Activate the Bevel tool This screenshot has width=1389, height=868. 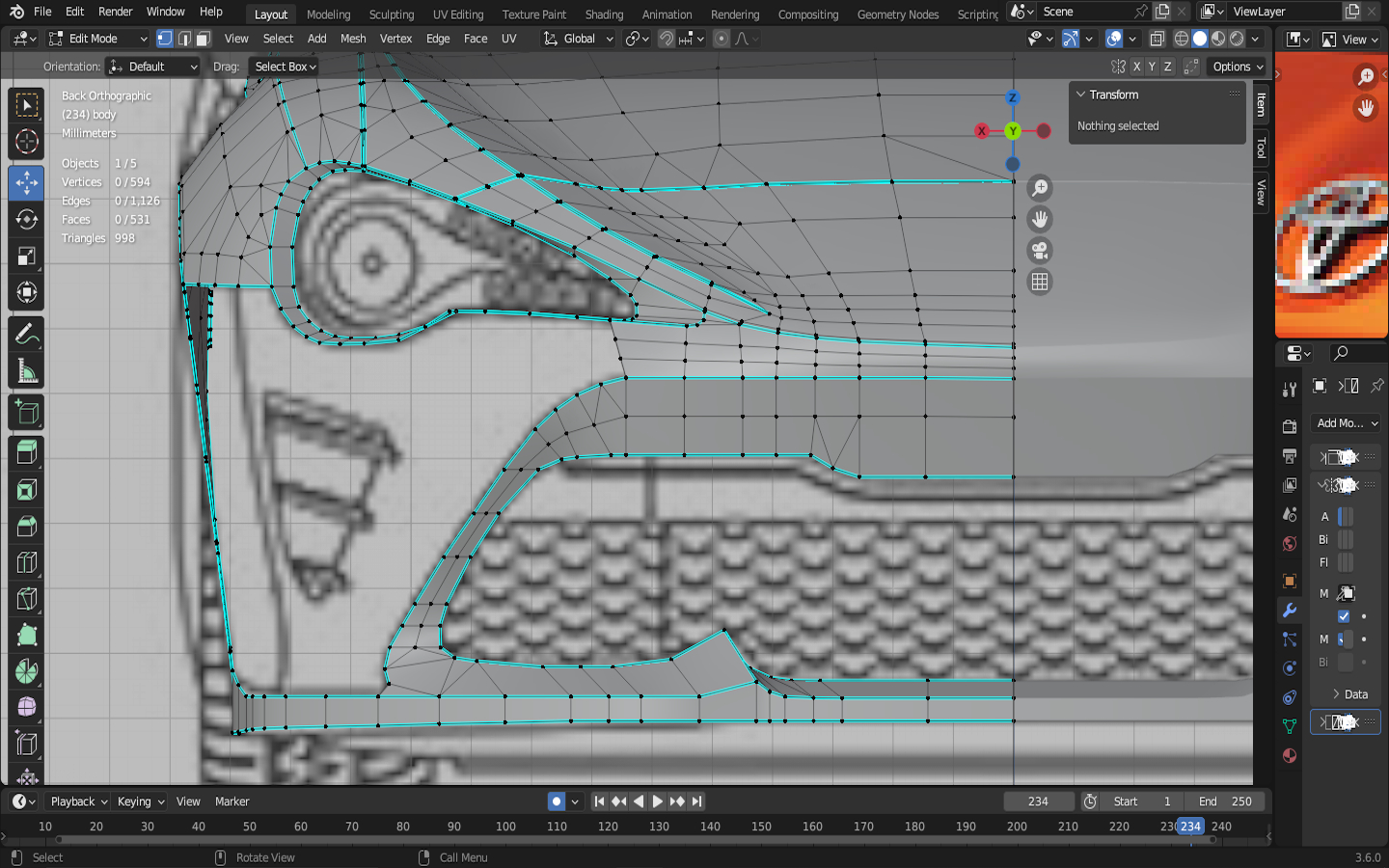coord(27,527)
